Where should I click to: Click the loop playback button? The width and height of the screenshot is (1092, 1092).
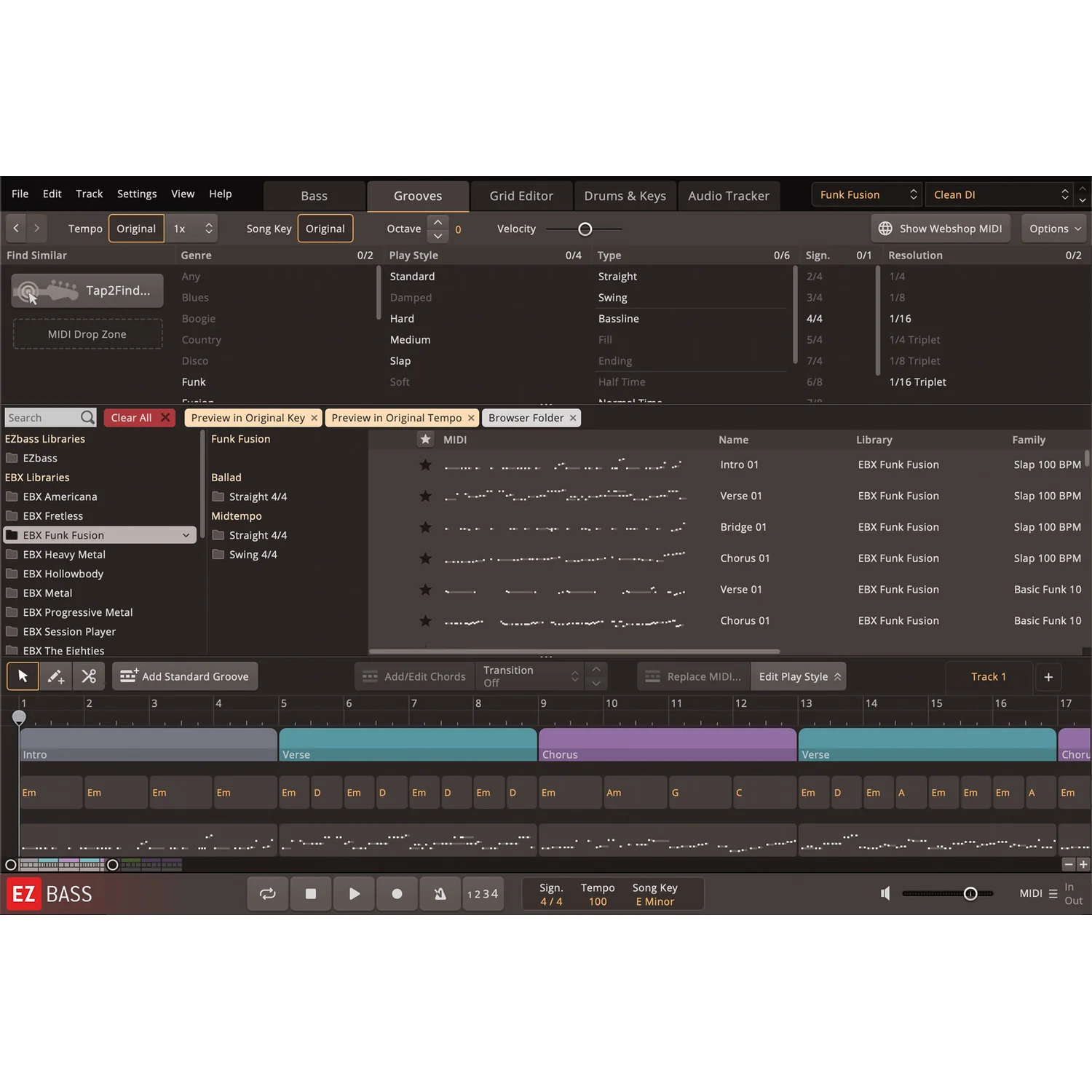tap(267, 894)
